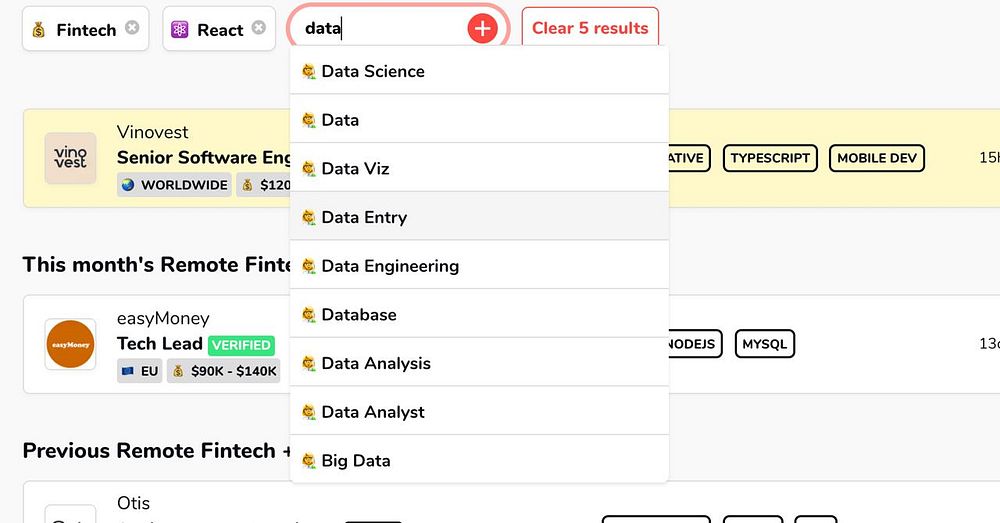Select Data Analyst from suggestions

click(x=373, y=412)
